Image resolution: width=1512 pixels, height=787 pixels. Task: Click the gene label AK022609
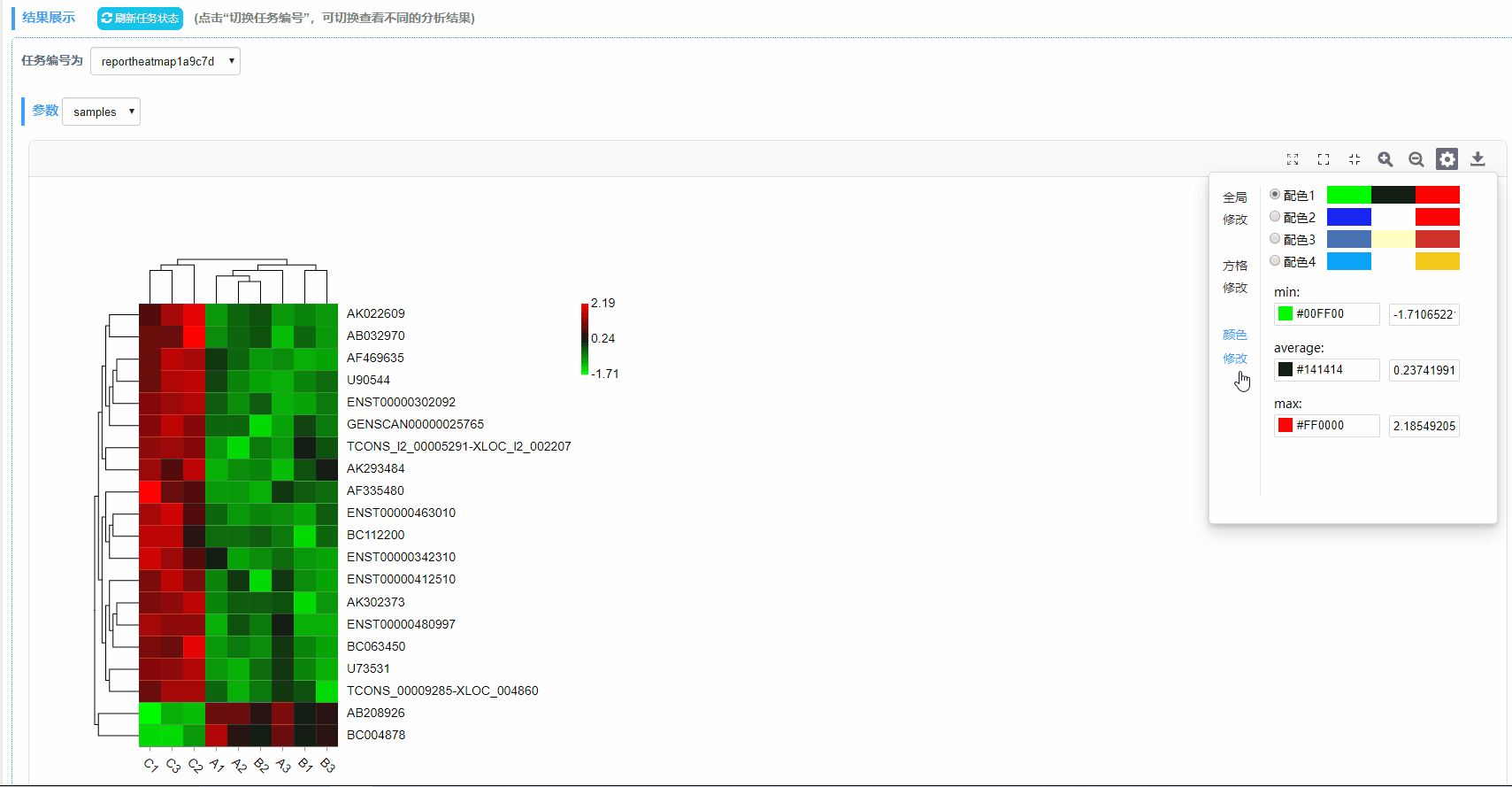tap(376, 313)
